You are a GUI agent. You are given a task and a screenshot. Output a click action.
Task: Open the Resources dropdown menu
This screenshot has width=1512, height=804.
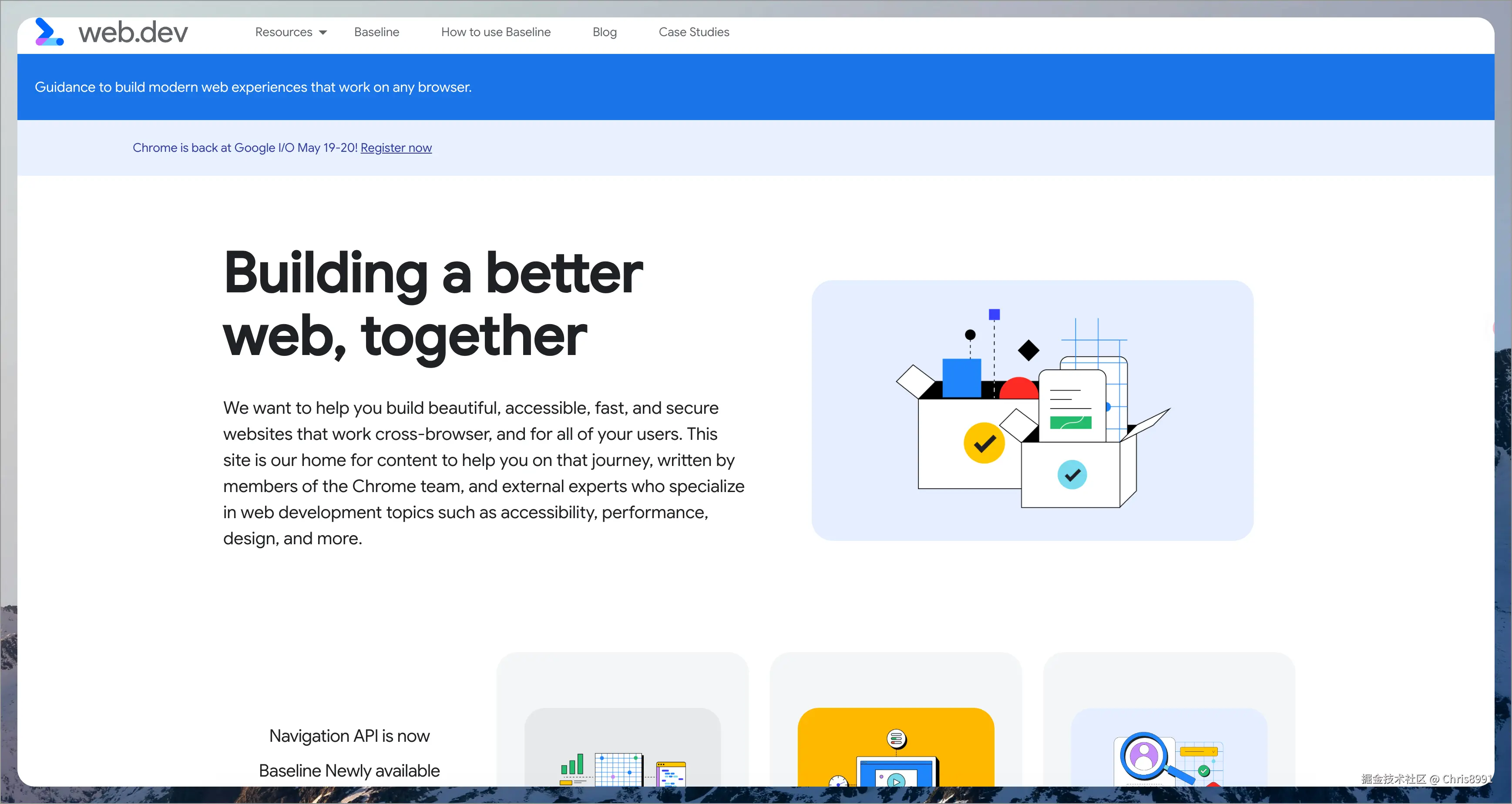(283, 32)
